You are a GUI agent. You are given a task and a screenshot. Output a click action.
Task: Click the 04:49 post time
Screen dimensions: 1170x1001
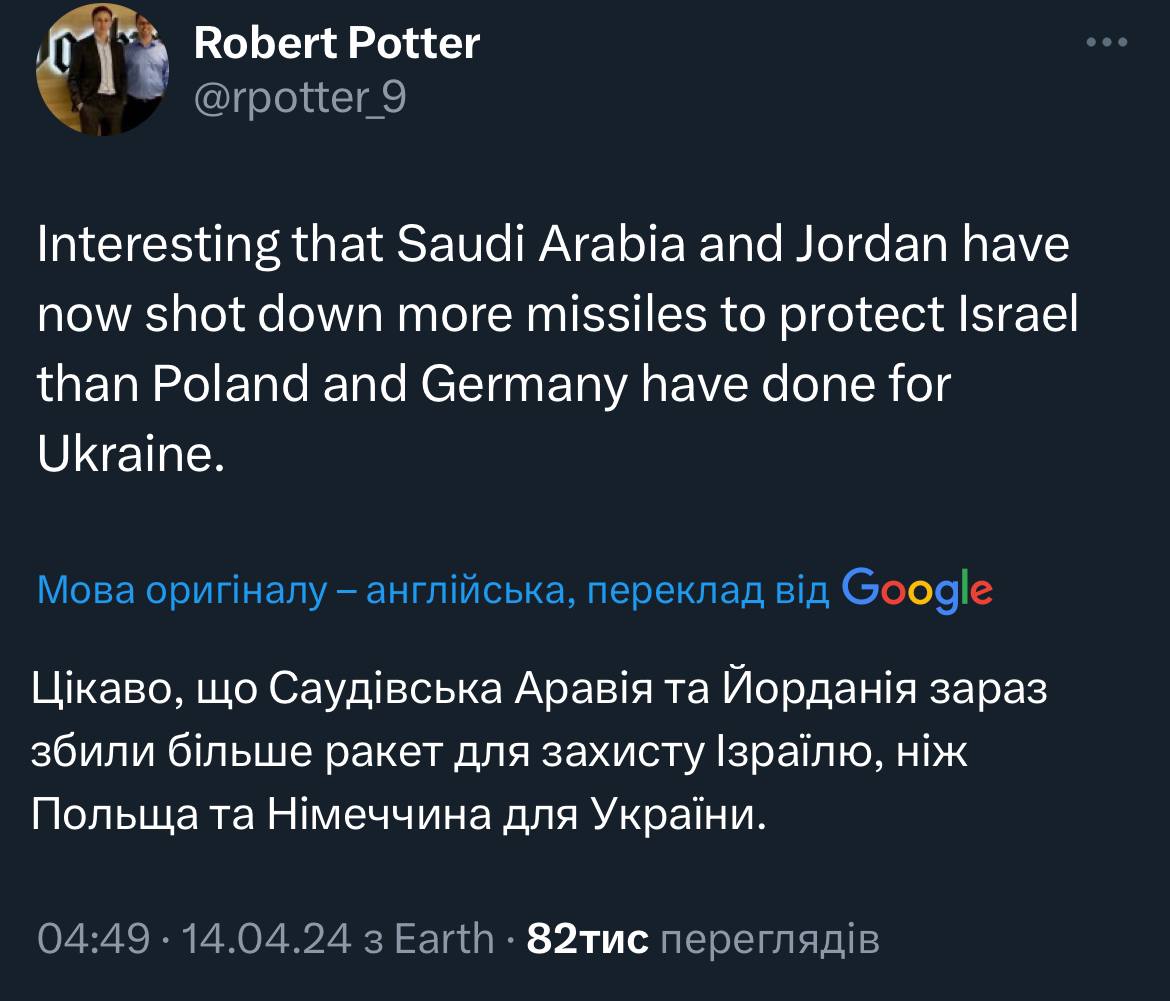[93, 940]
